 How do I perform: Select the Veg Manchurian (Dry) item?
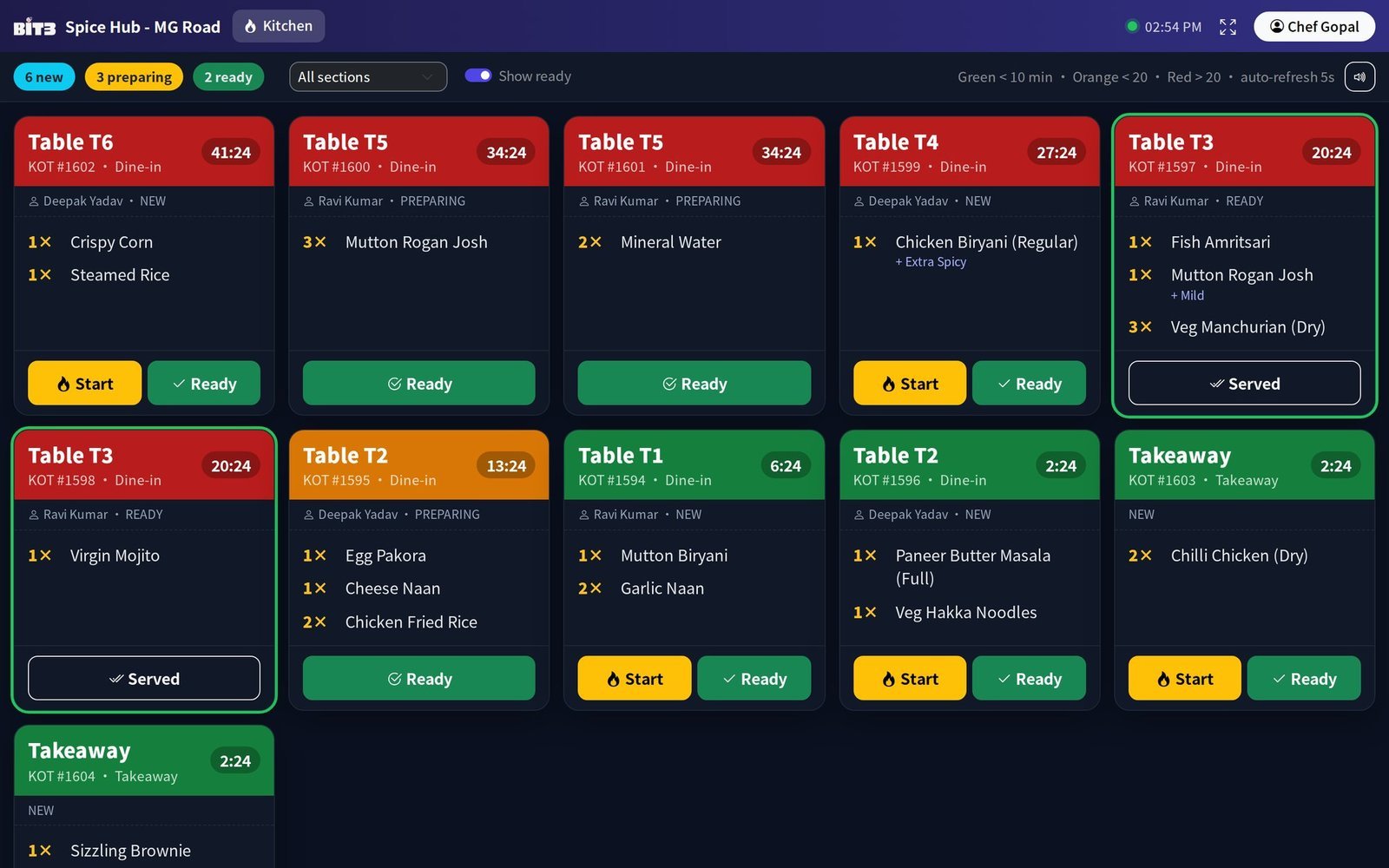(x=1247, y=327)
